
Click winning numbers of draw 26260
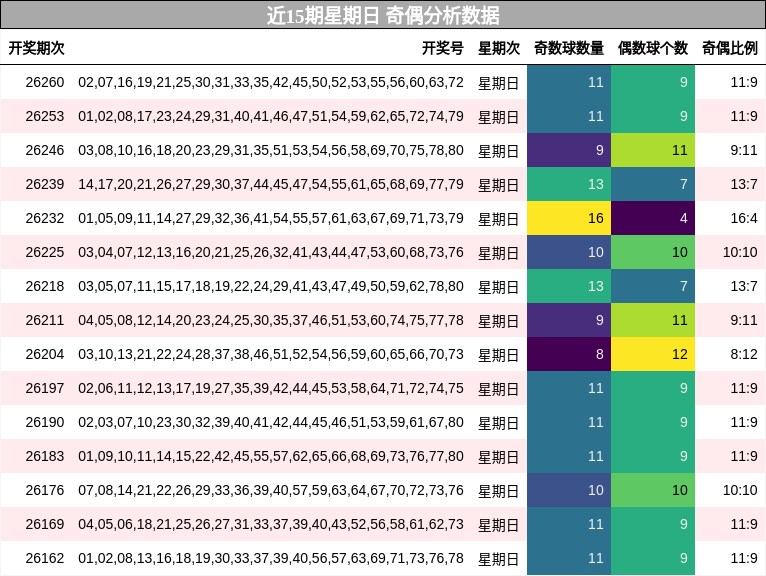click(x=271, y=82)
